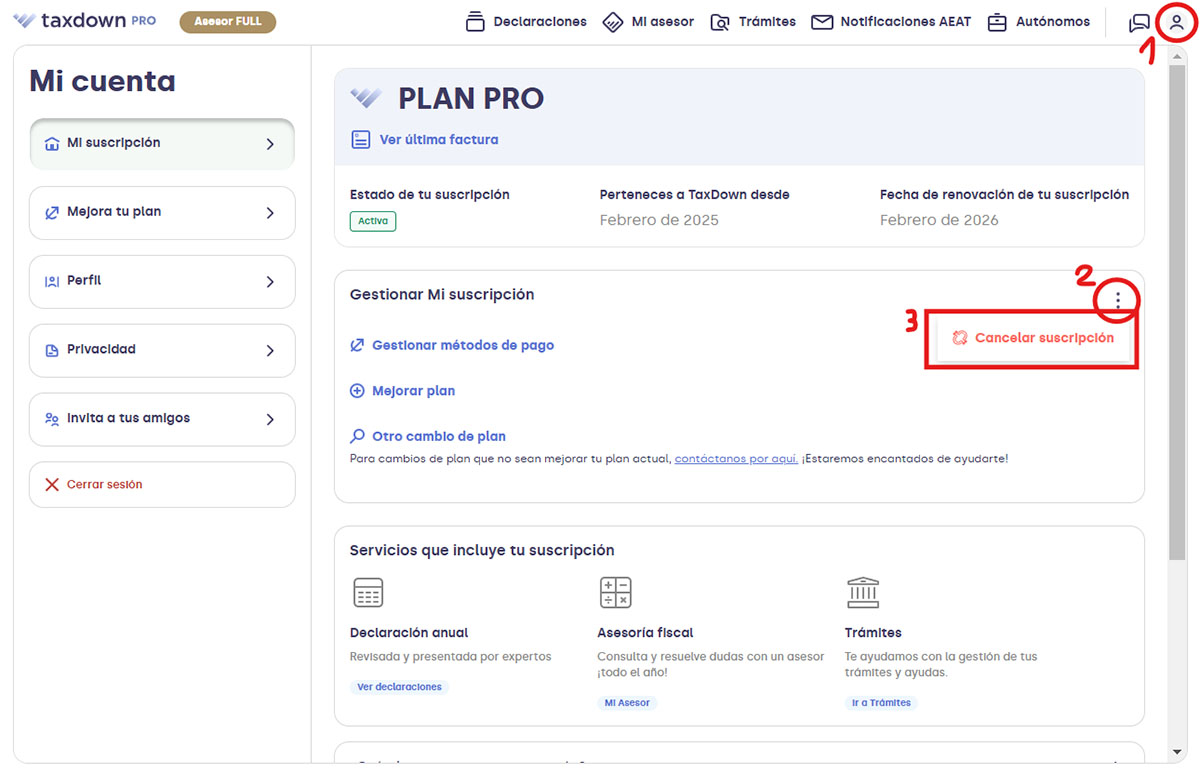The height and width of the screenshot is (773, 1200).
Task: Click the Febrero de 2025 date
Action: pos(659,220)
